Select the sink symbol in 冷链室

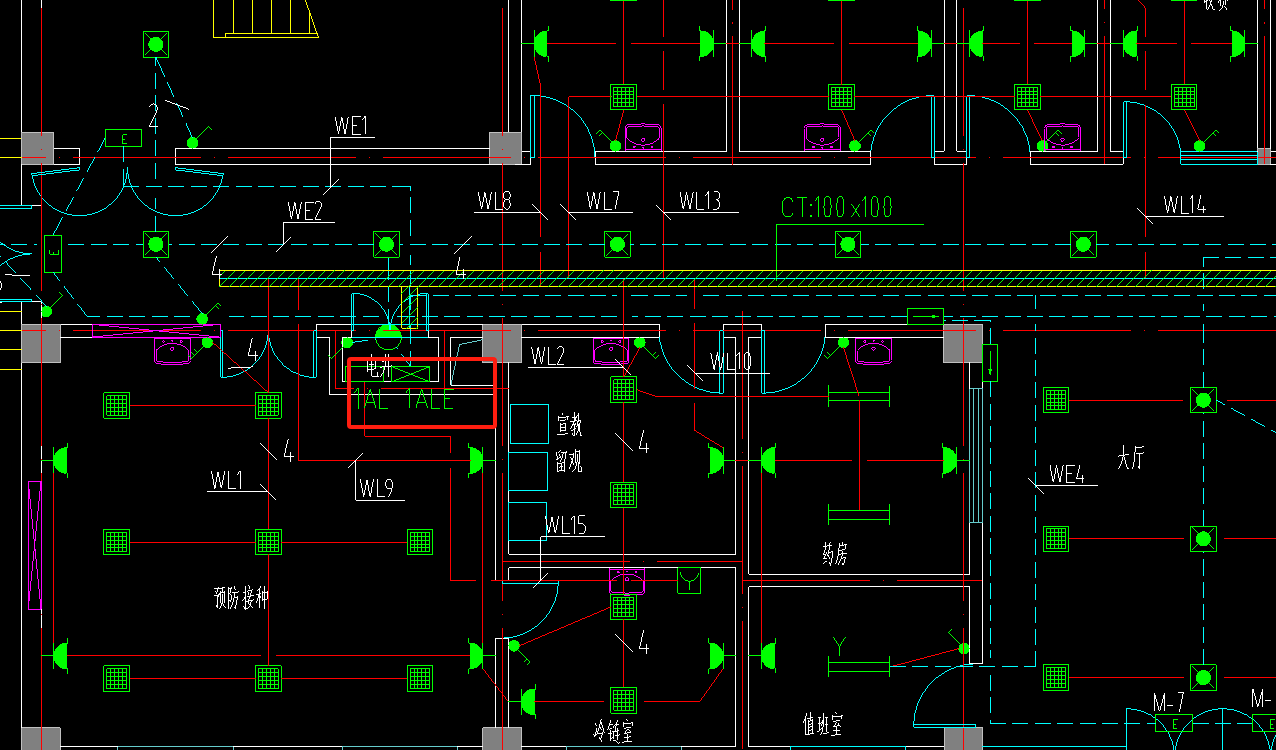pos(627,580)
